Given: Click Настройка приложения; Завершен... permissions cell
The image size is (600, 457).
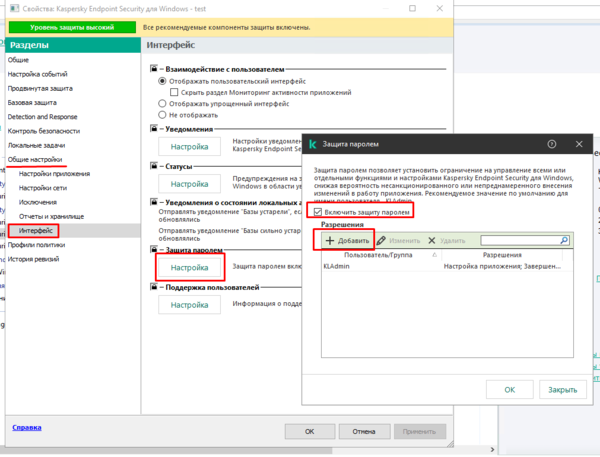Looking at the screenshot, I should [x=502, y=266].
